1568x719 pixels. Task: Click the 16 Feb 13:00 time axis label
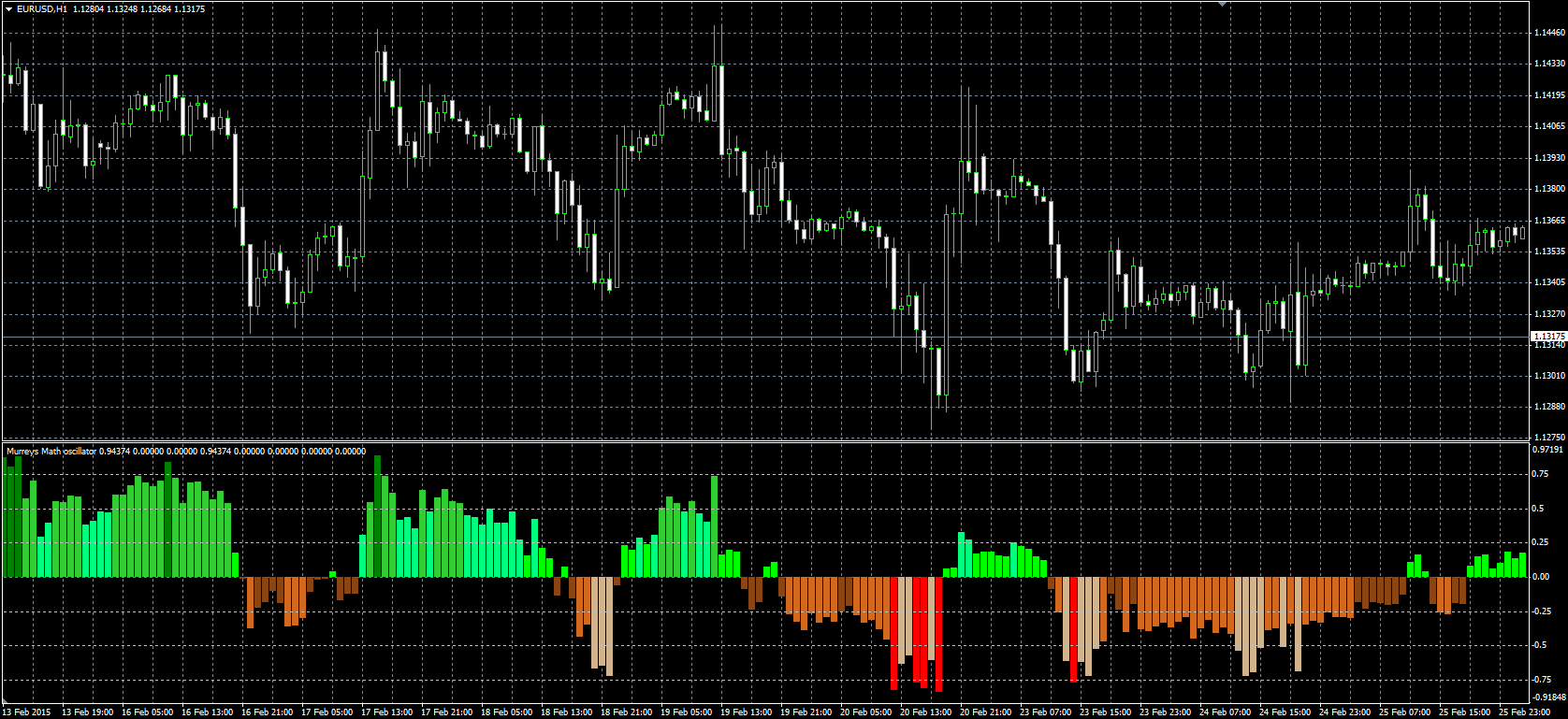click(x=207, y=712)
